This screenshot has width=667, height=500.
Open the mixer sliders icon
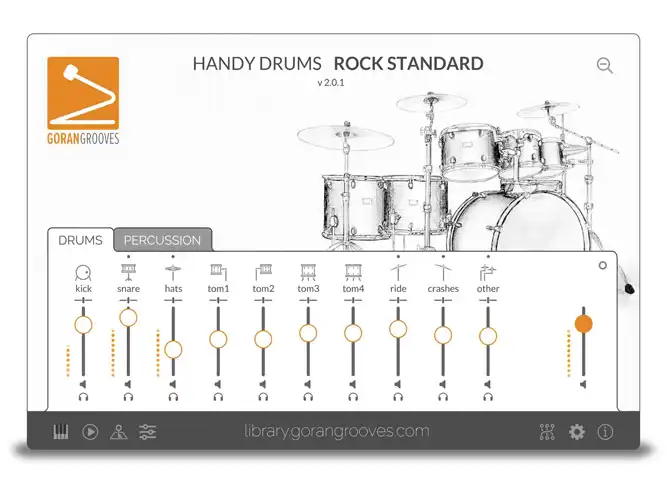148,432
